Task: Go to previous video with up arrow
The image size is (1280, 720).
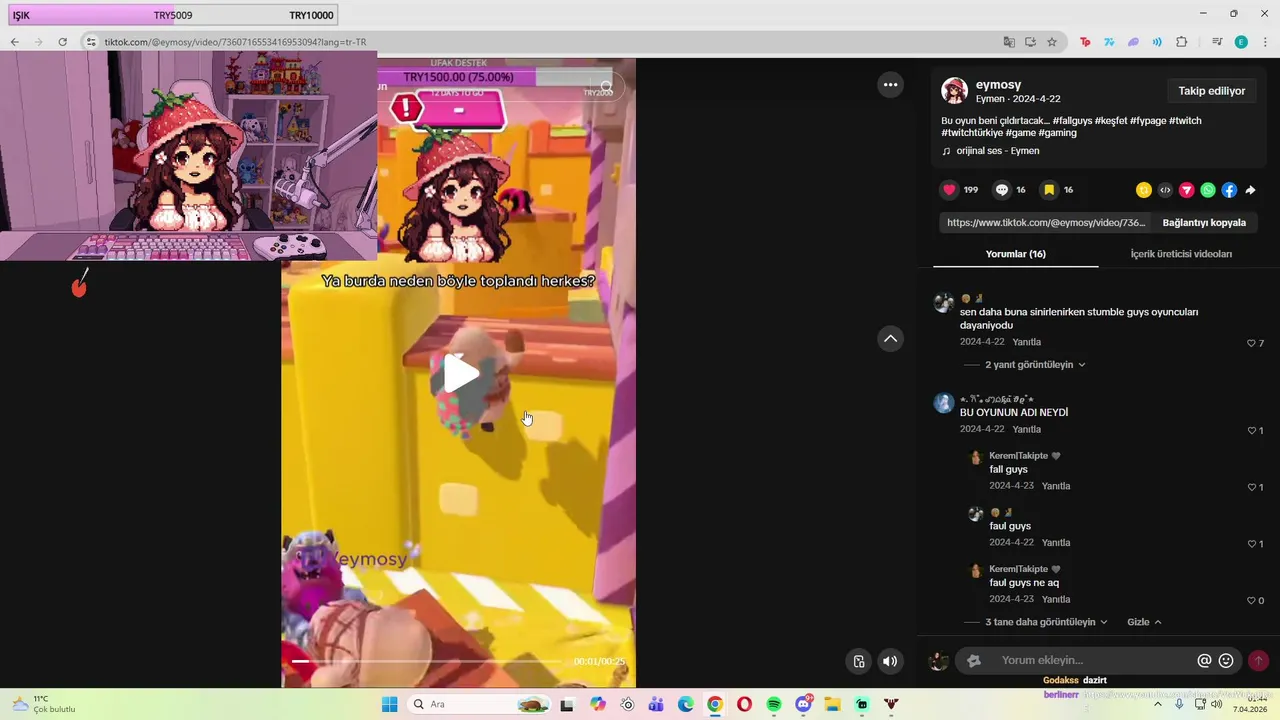Action: click(890, 339)
